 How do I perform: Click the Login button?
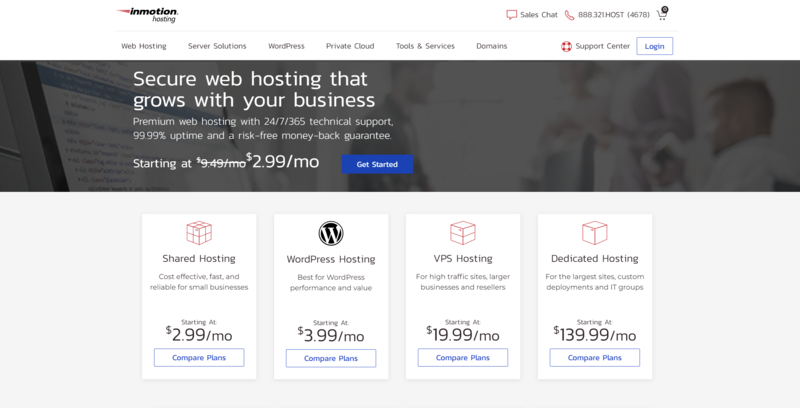(x=655, y=46)
